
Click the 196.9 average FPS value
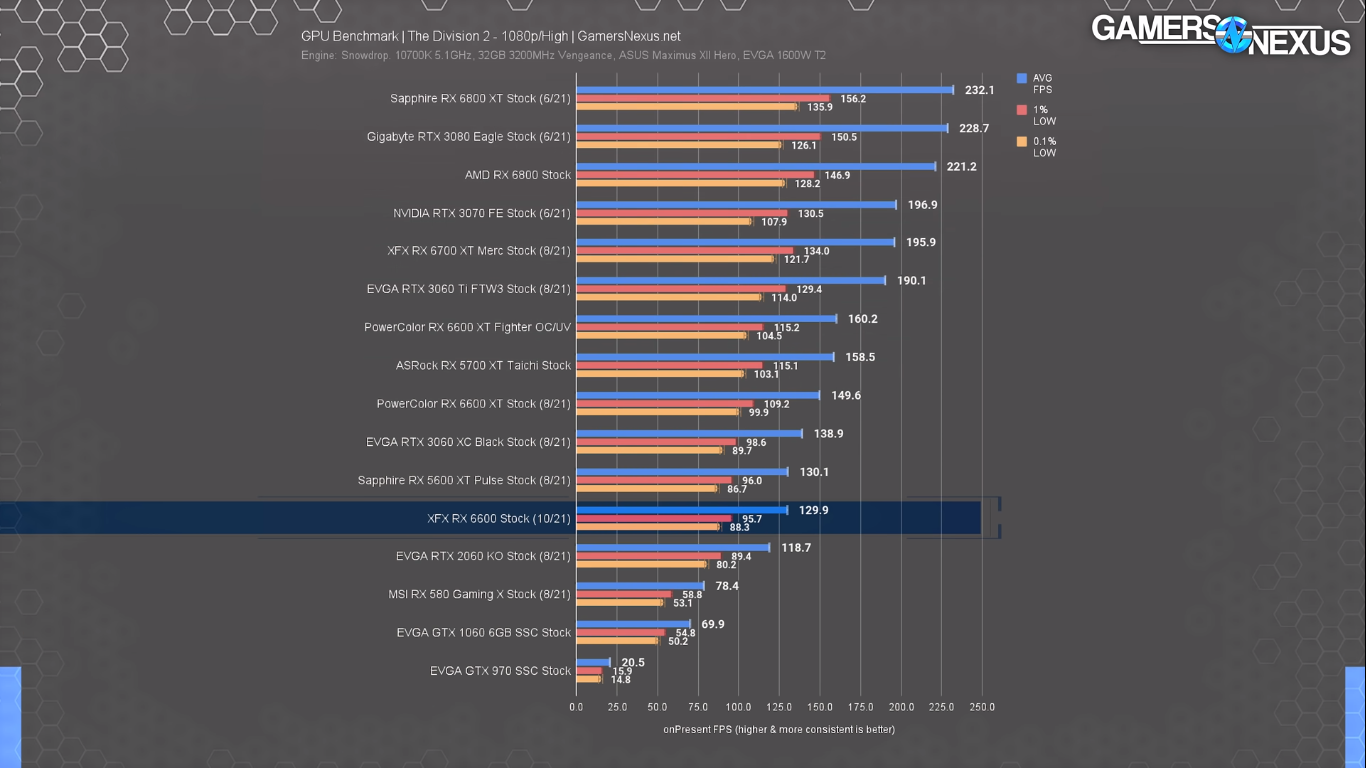tap(923, 204)
